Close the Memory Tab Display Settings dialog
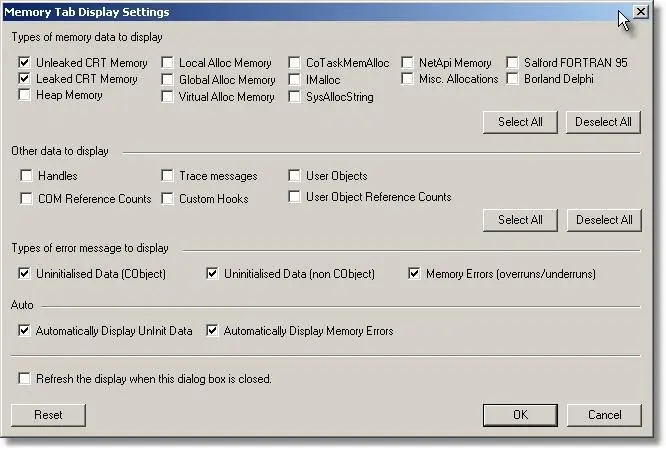Image resolution: width=666 pixels, height=450 pixels. pos(641,11)
